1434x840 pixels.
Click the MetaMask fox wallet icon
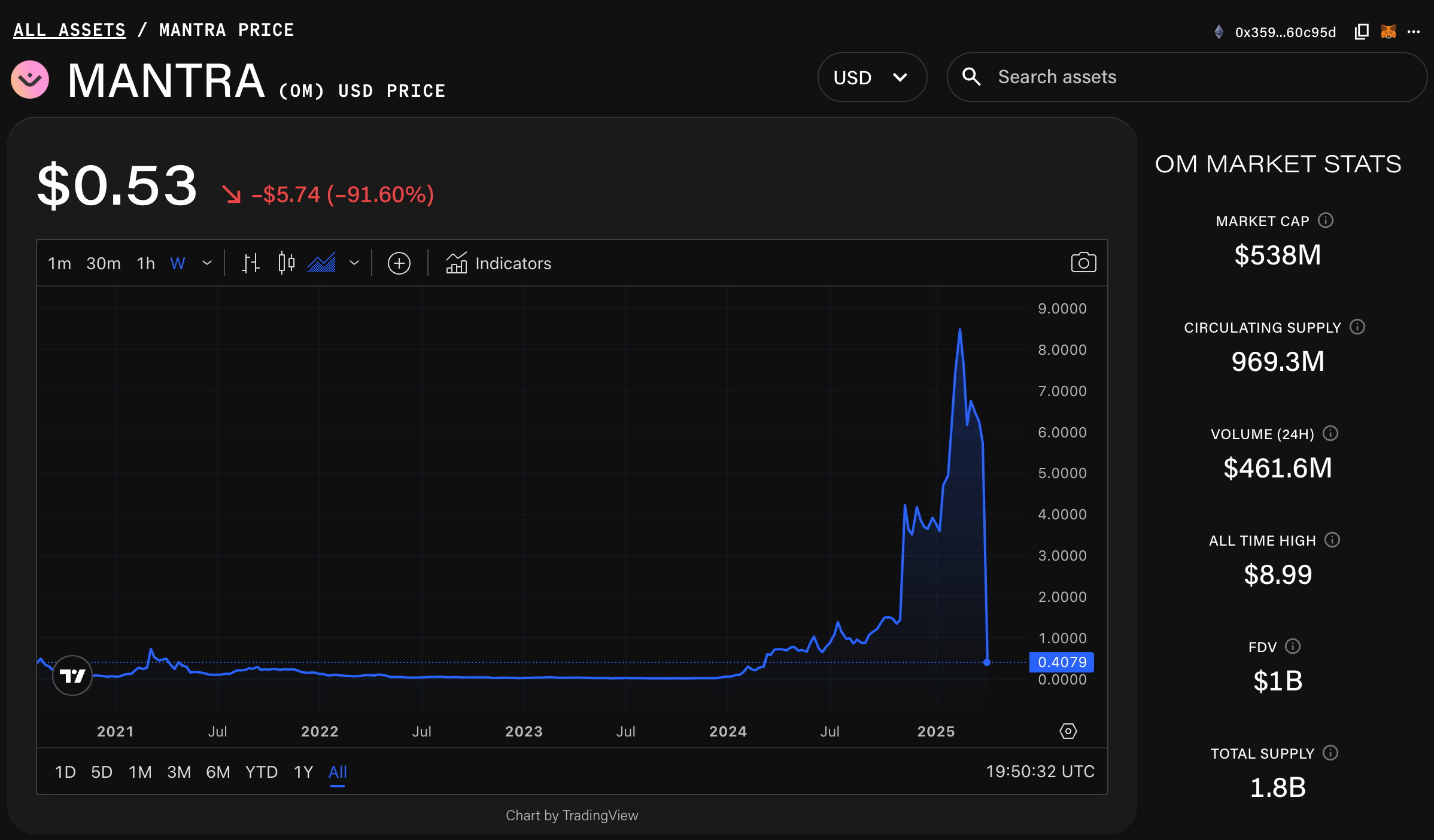pos(1389,32)
